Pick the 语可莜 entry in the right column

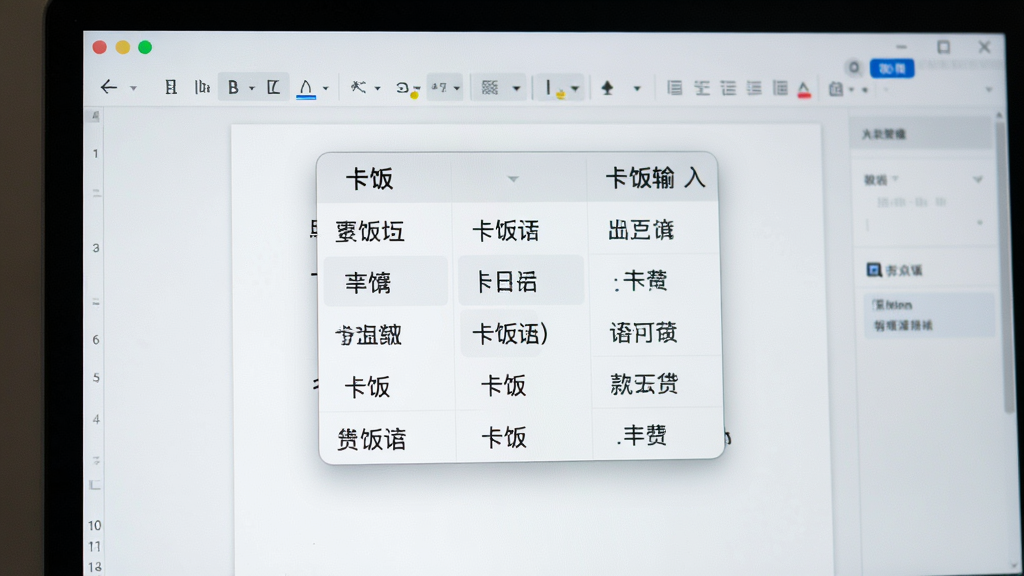tap(643, 332)
